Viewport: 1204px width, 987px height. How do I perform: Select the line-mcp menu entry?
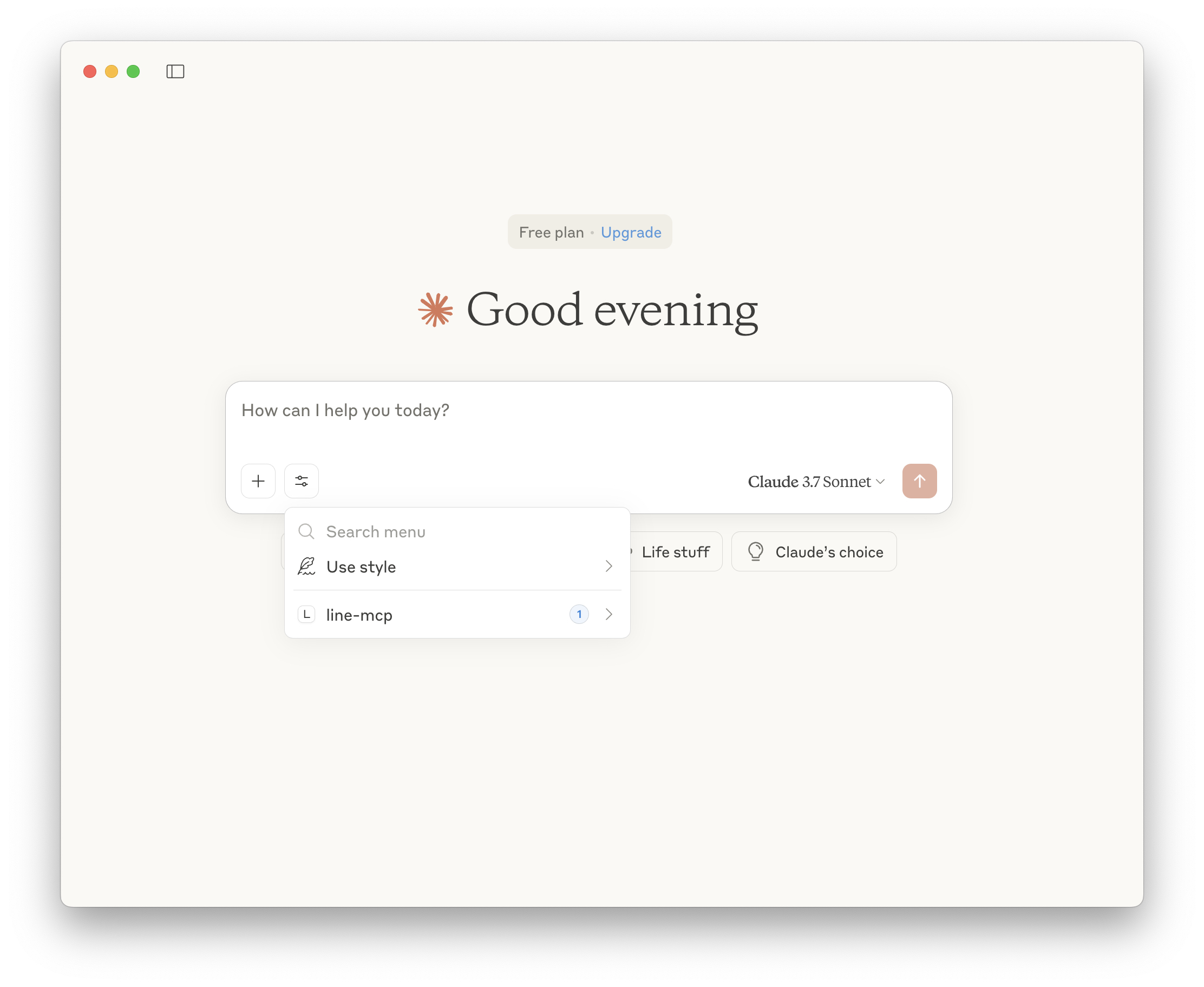457,614
